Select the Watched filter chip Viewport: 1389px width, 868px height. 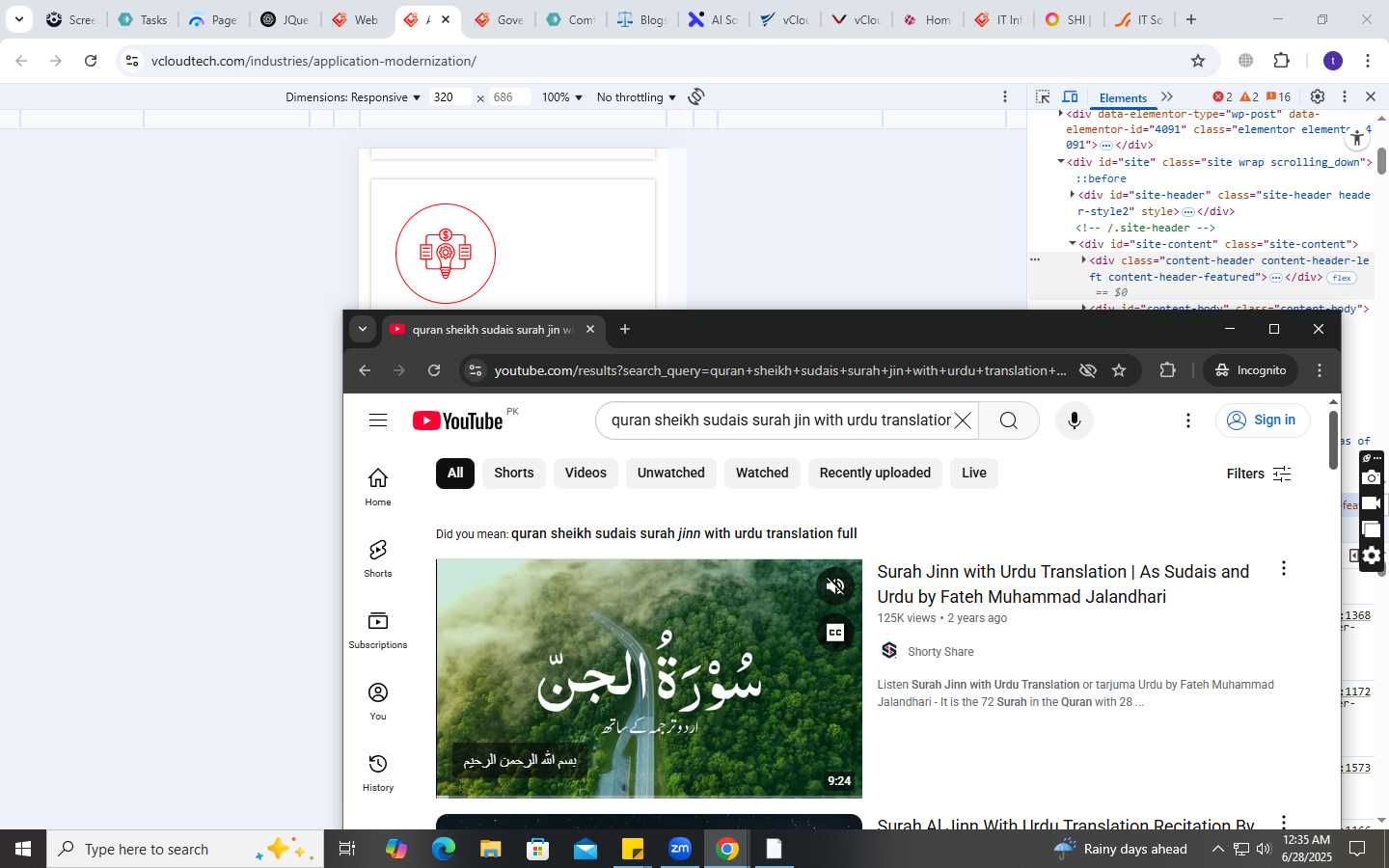(762, 473)
